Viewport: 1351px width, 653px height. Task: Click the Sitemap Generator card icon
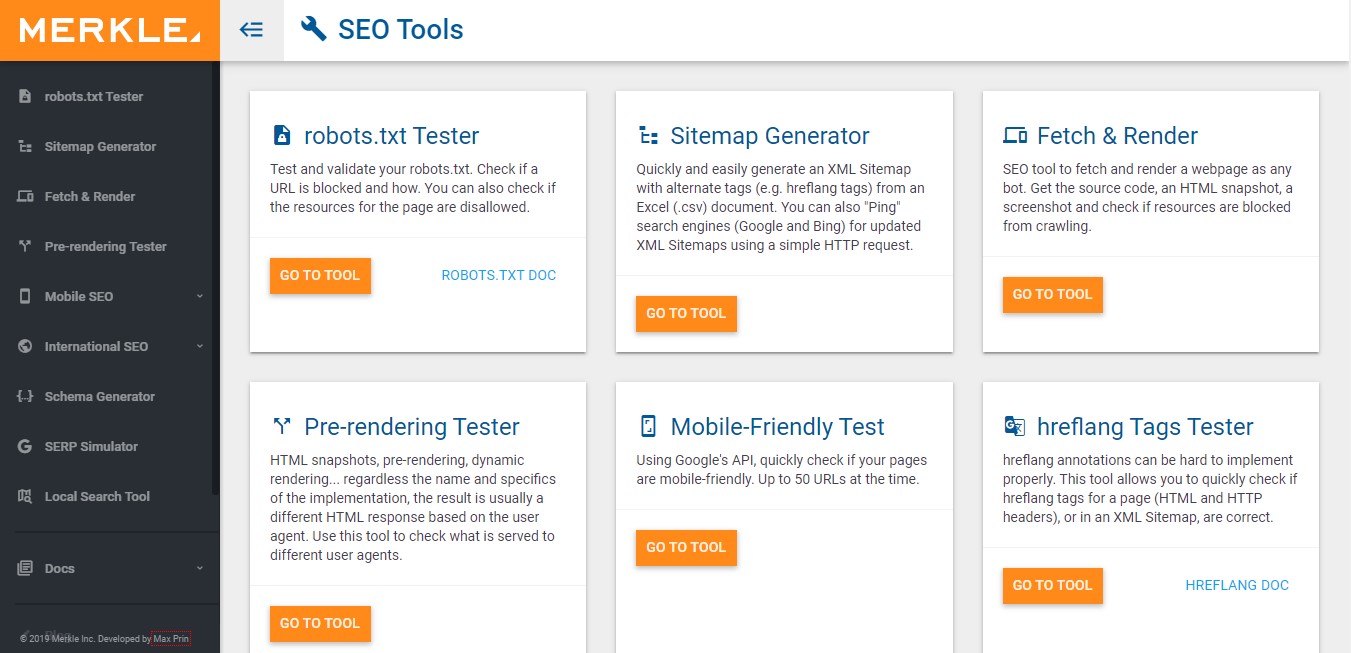click(x=648, y=136)
